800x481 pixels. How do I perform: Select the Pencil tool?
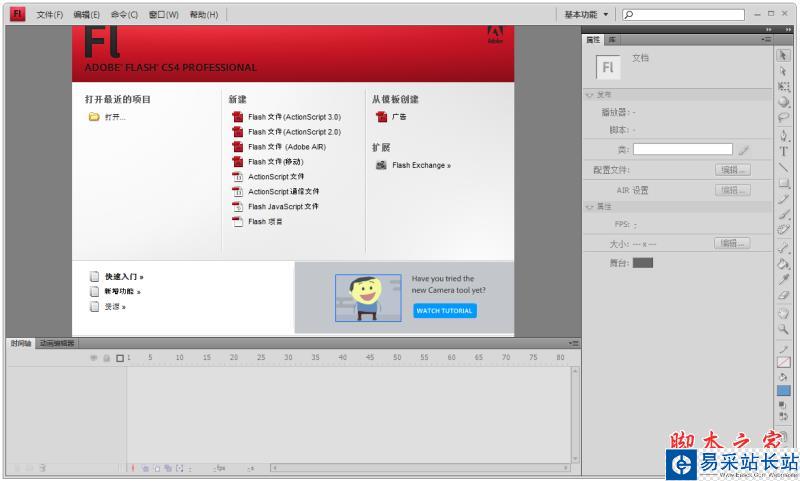[783, 199]
